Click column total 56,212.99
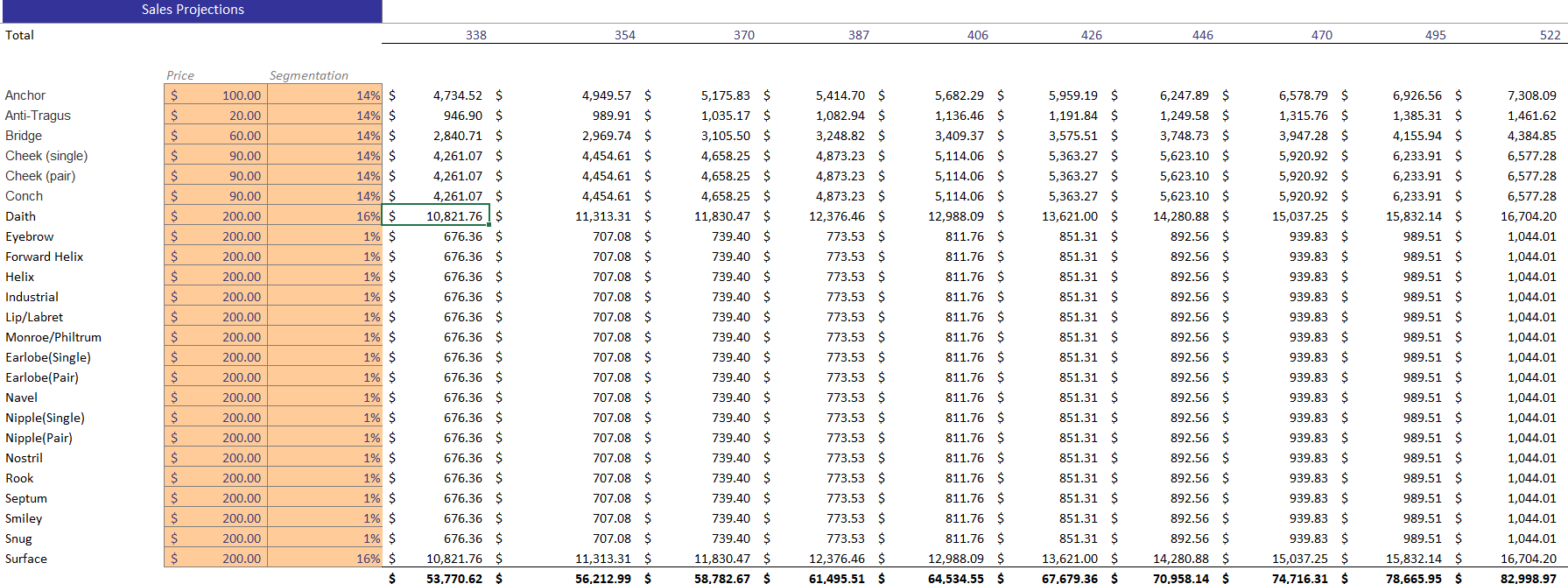1568x584 pixels. click(x=602, y=578)
